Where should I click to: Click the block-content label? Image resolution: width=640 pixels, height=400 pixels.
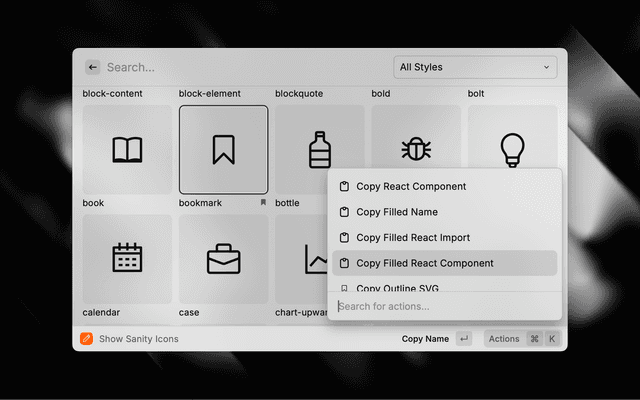tap(112, 93)
